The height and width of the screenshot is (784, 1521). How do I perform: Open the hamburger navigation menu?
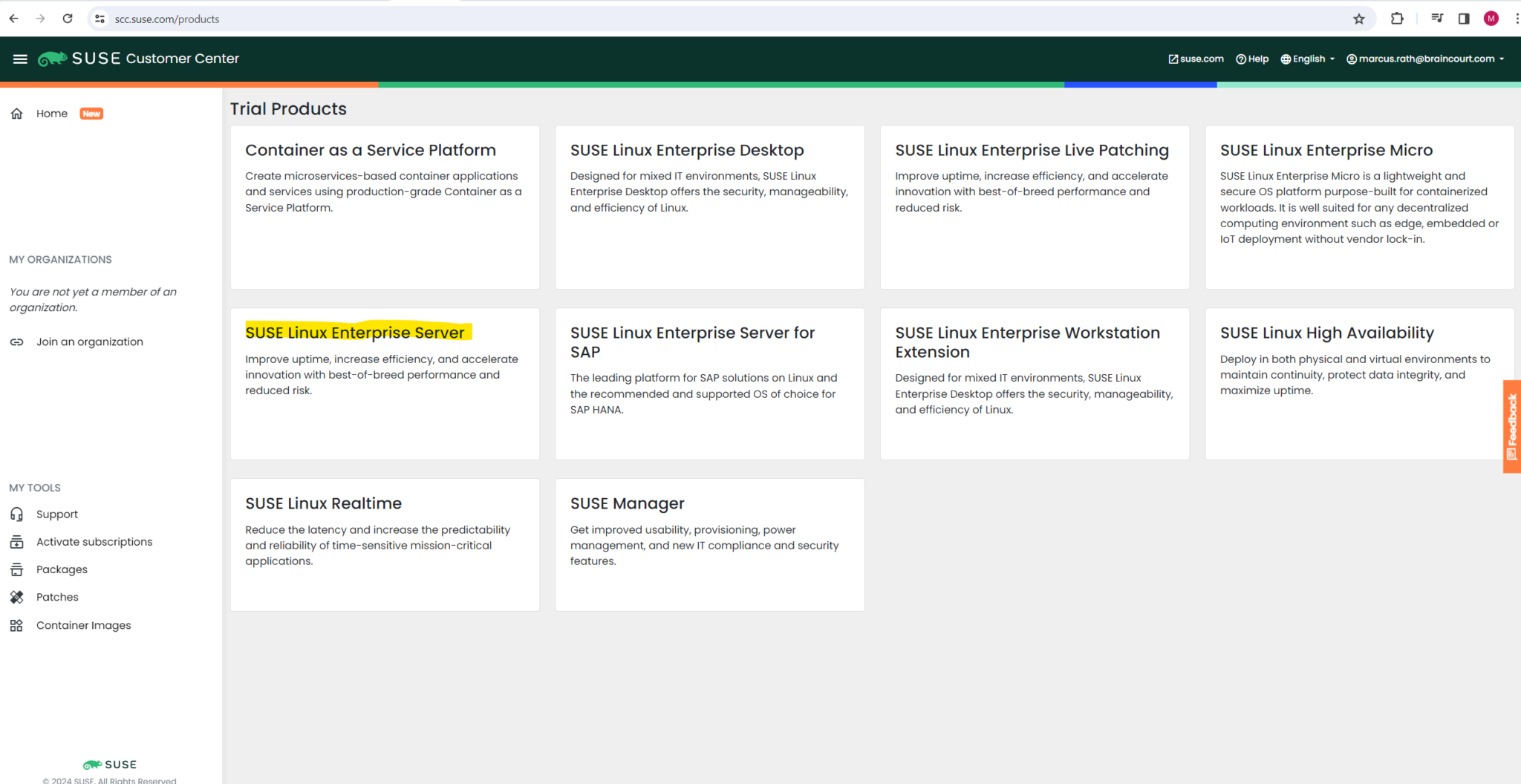[19, 59]
